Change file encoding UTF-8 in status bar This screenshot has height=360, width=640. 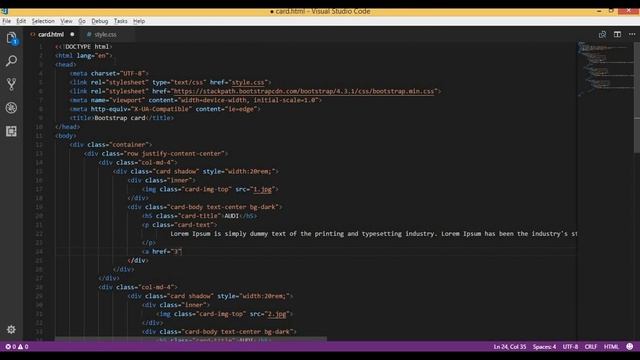point(570,347)
